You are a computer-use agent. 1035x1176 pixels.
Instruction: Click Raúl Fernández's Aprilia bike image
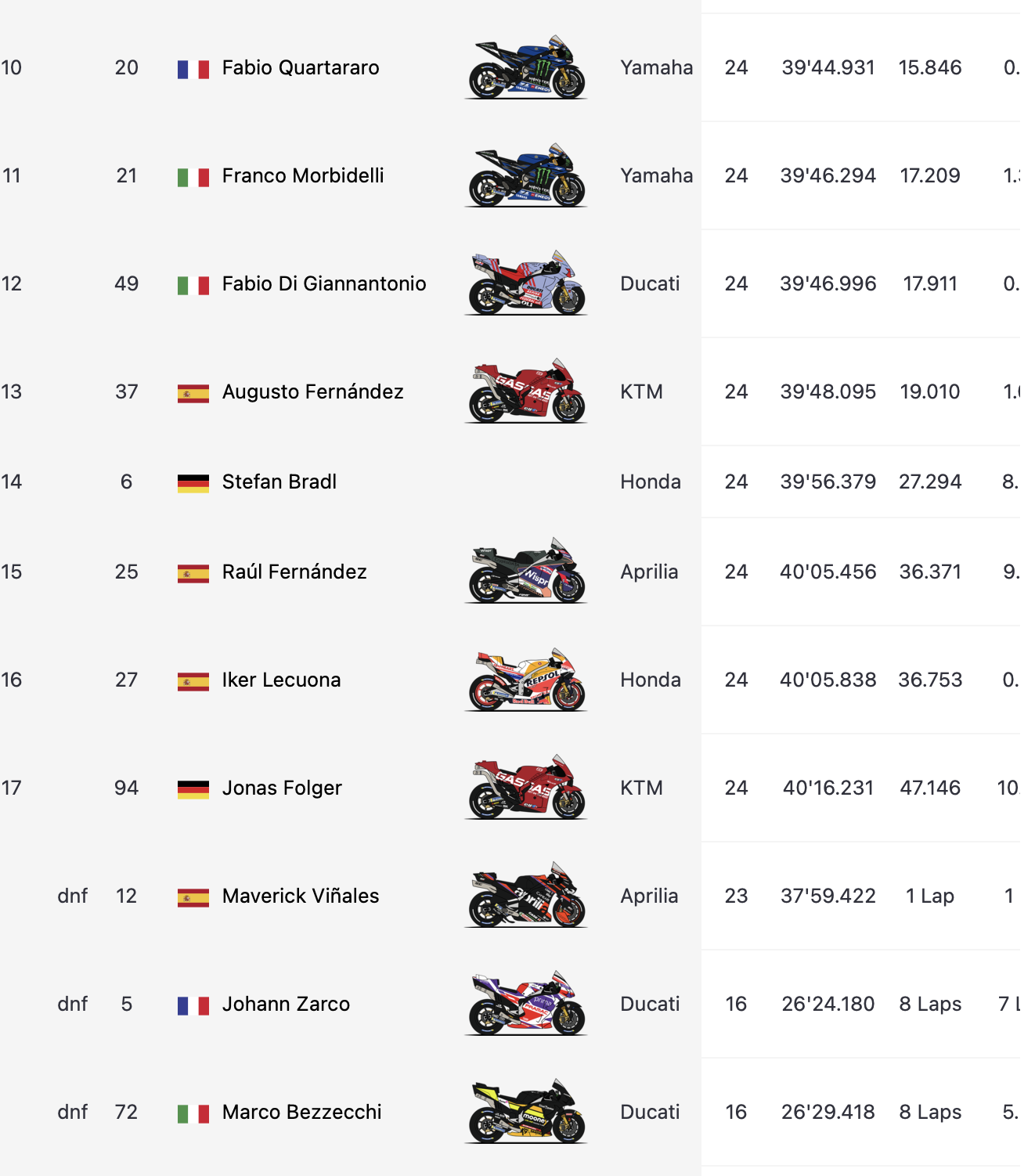pos(525,572)
